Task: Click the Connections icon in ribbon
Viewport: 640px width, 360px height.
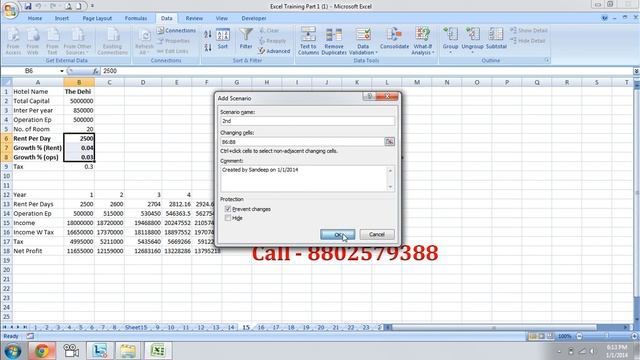Action: coord(176,31)
